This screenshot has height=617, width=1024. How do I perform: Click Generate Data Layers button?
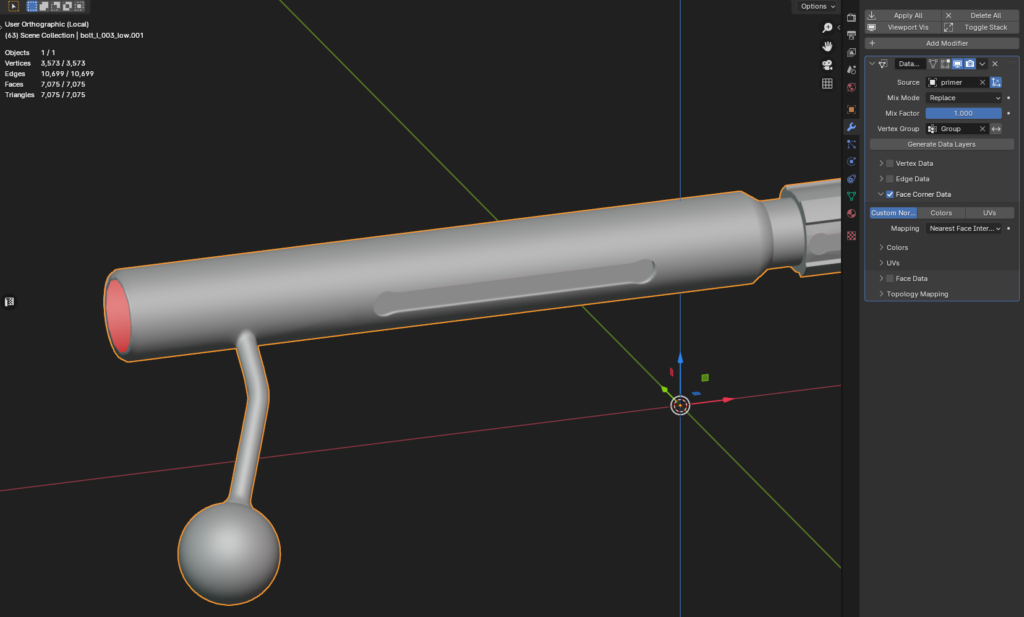pos(942,144)
